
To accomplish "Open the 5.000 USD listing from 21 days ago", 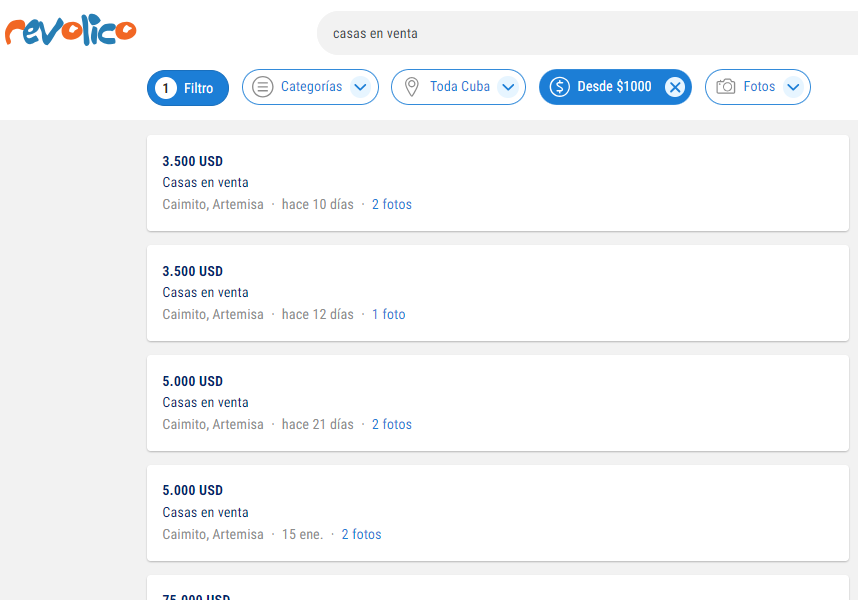I will tap(497, 403).
